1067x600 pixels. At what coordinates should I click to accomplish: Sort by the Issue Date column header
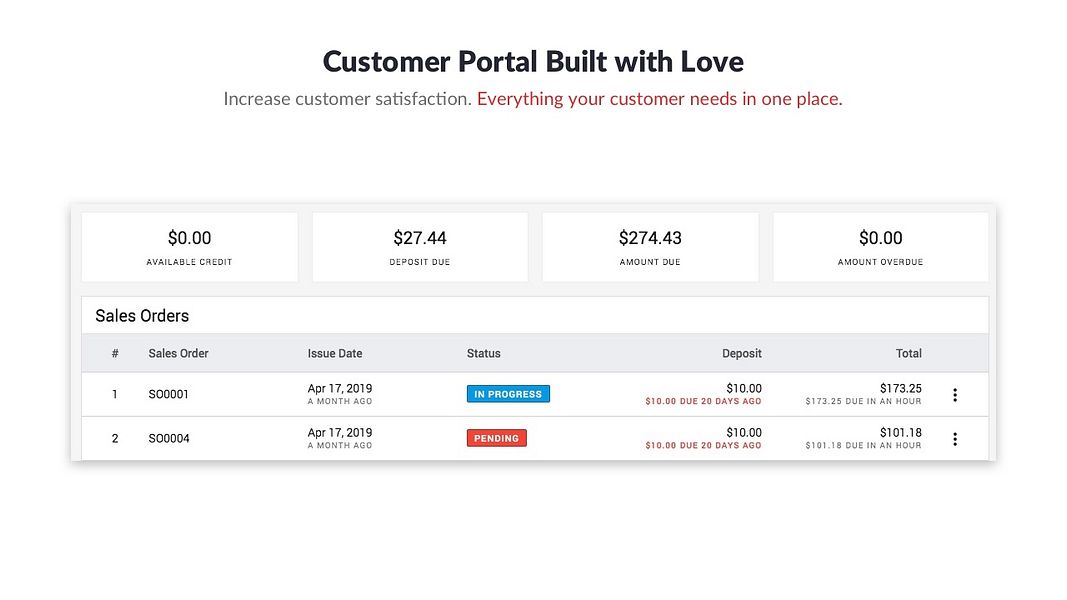(x=335, y=353)
